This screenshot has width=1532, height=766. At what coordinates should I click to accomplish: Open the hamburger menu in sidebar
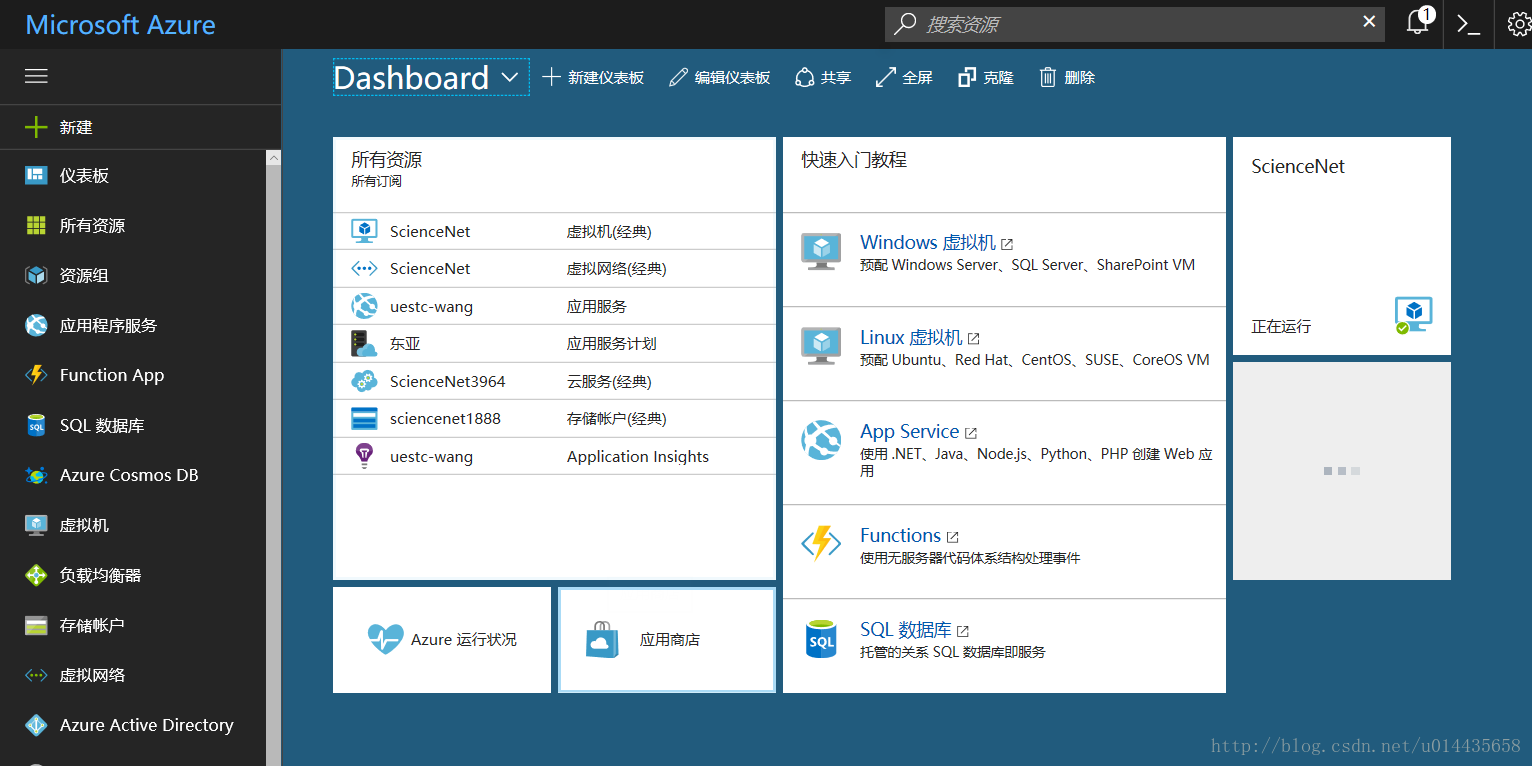click(36, 77)
